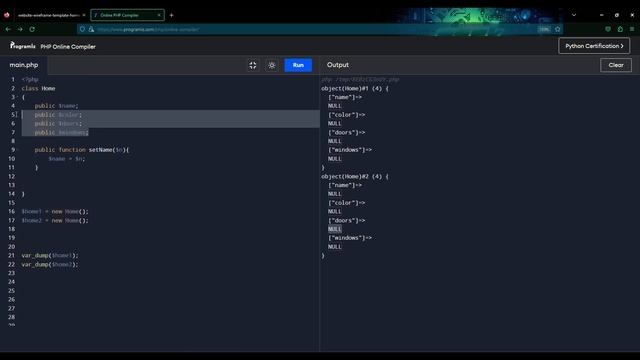Toggle the editor light/dark theme

(272, 65)
